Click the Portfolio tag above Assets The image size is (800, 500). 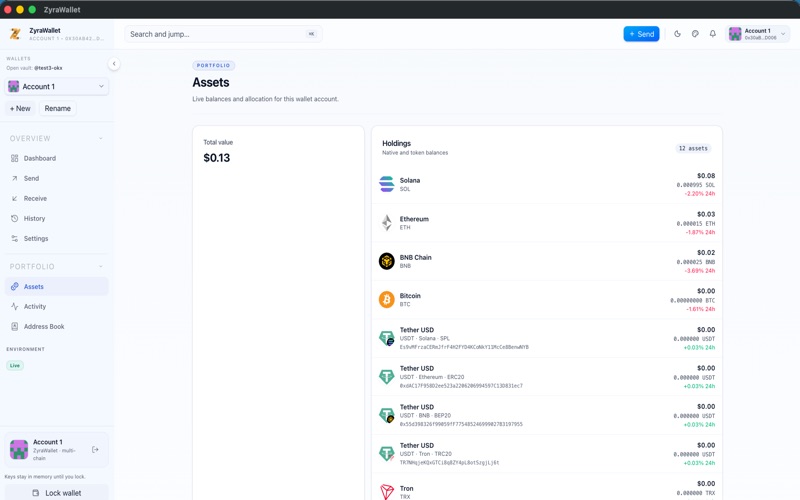213,65
